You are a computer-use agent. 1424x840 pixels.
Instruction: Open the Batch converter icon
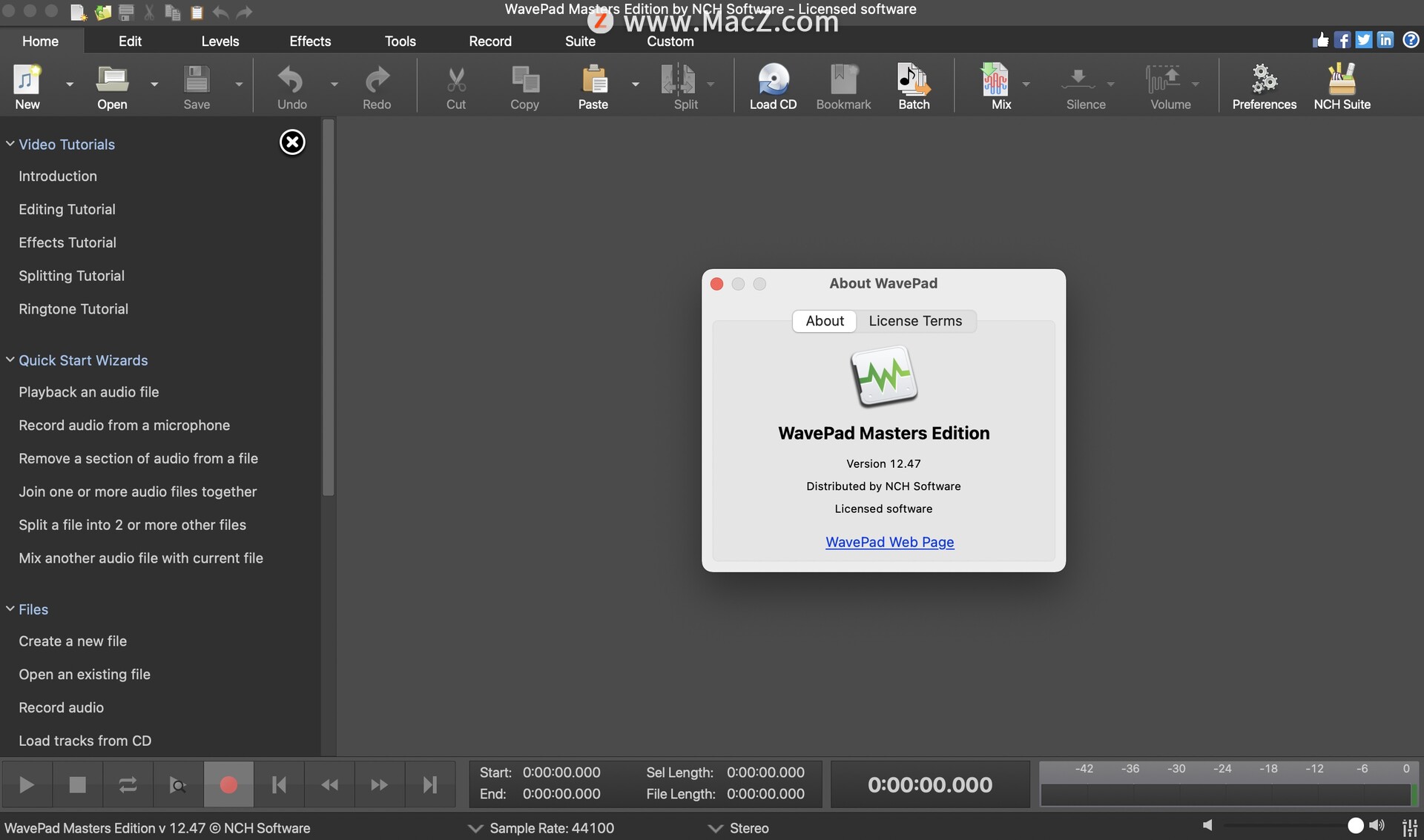pyautogui.click(x=914, y=79)
